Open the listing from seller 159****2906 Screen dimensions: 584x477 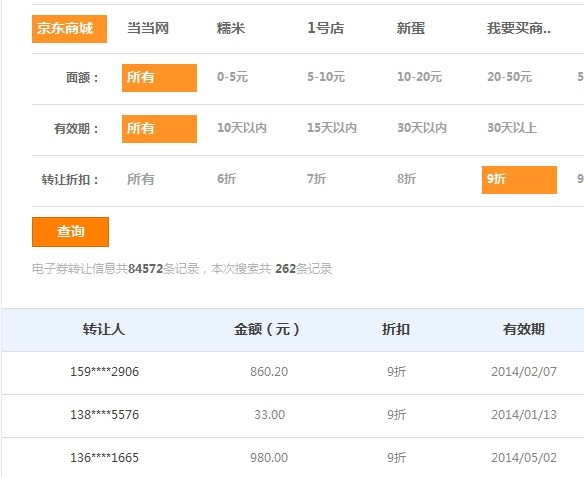[105, 372]
